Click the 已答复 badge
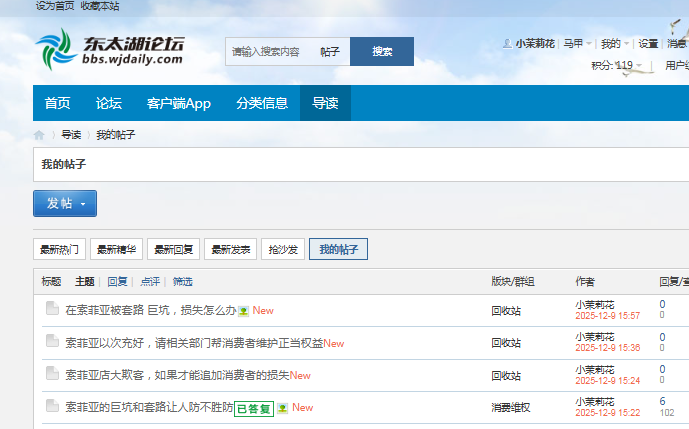 point(254,409)
